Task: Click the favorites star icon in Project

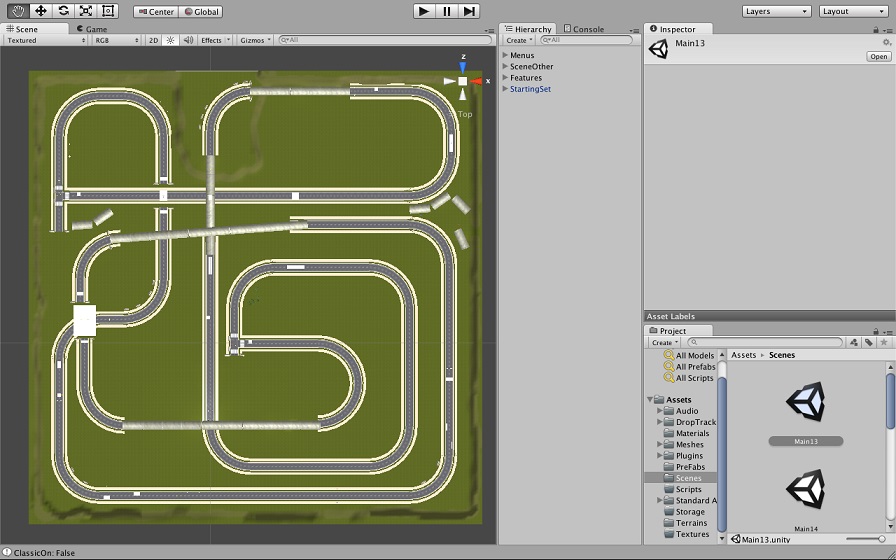Action: click(x=884, y=342)
